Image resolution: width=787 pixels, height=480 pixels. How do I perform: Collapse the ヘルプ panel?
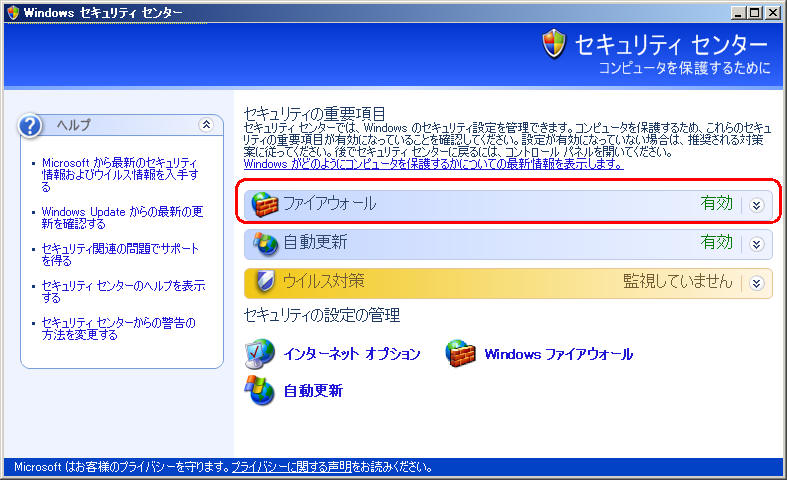206,125
